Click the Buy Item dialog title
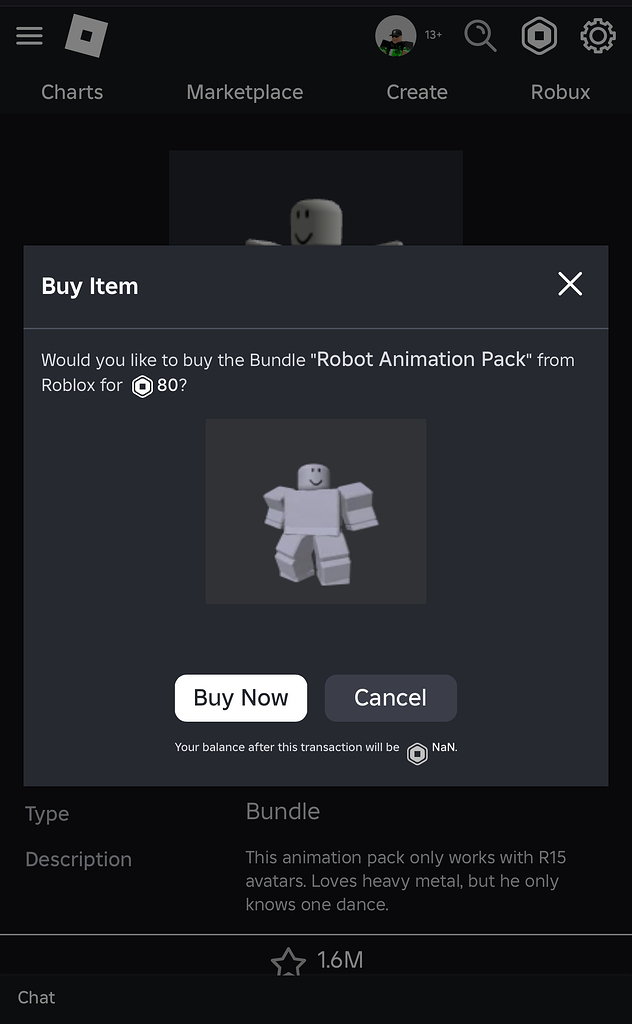The height and width of the screenshot is (1024, 632). coord(90,286)
